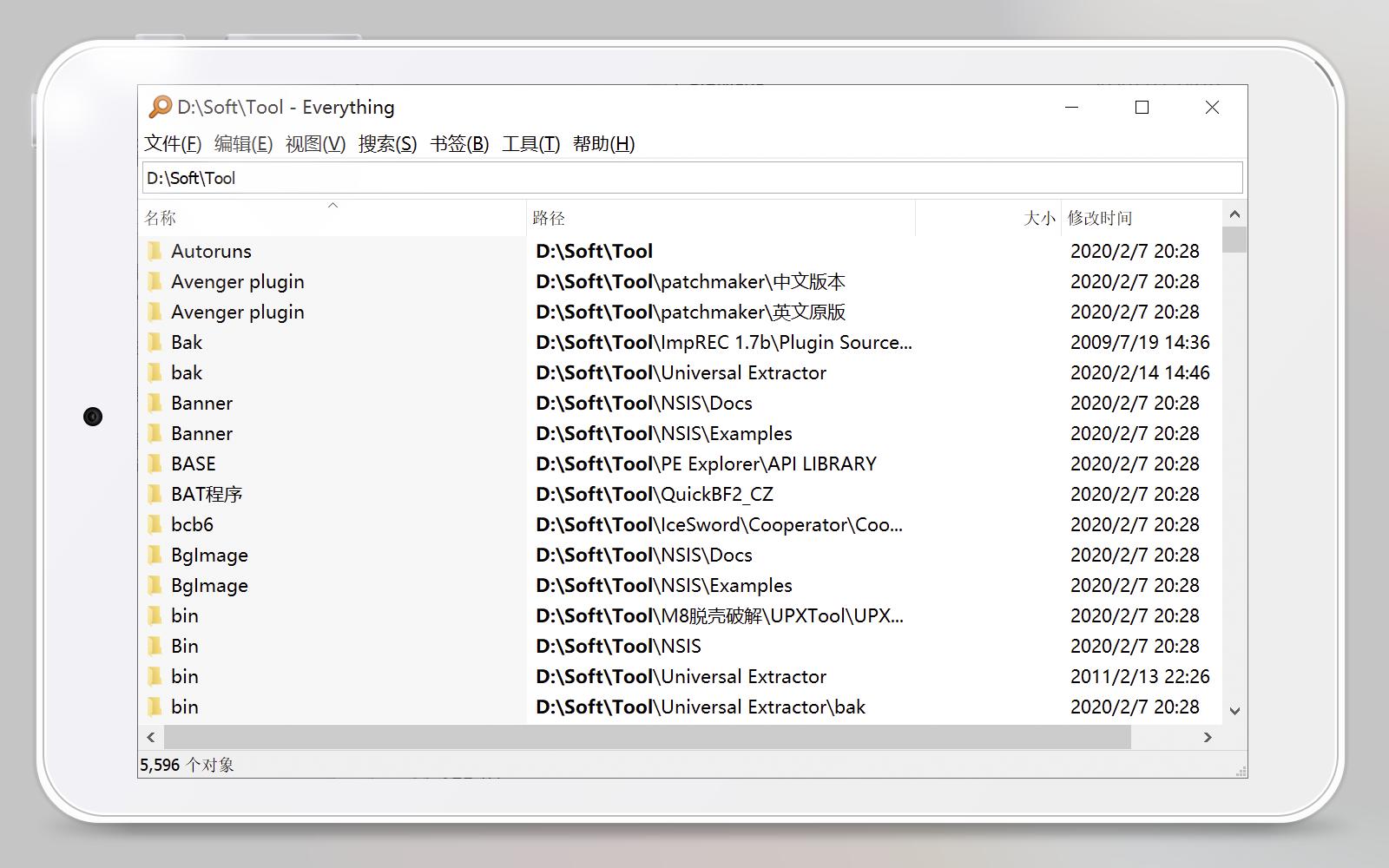Click the folder icon next to bcb6
This screenshot has height=868, width=1389.
point(154,523)
